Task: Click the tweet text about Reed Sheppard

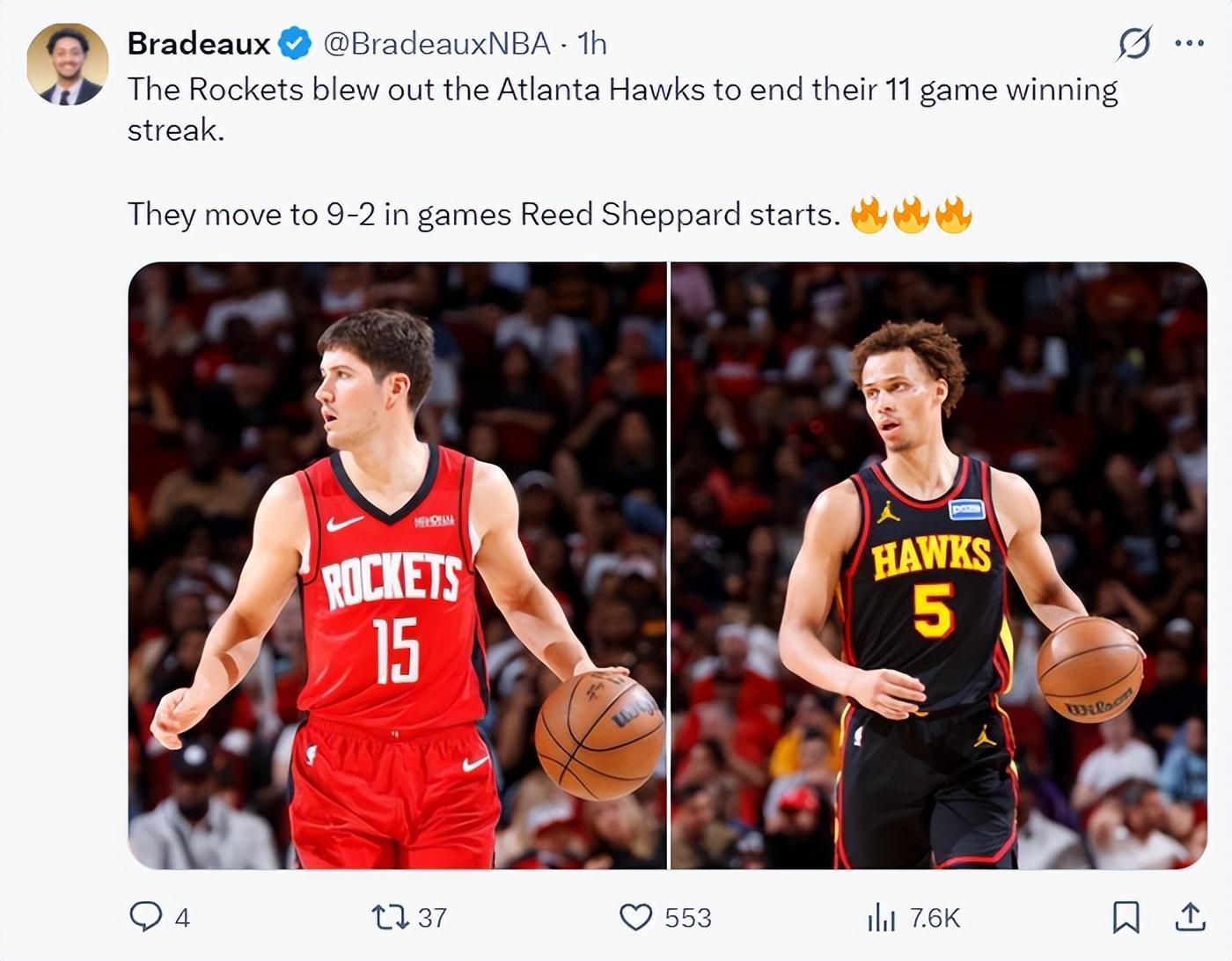Action: (x=484, y=214)
